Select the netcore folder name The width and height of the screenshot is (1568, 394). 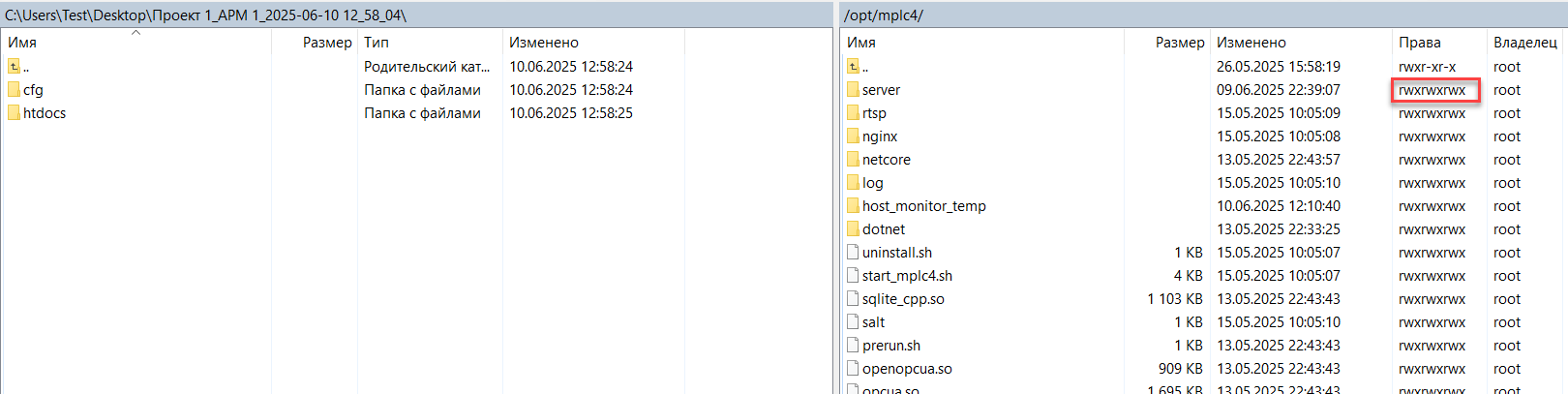click(887, 160)
